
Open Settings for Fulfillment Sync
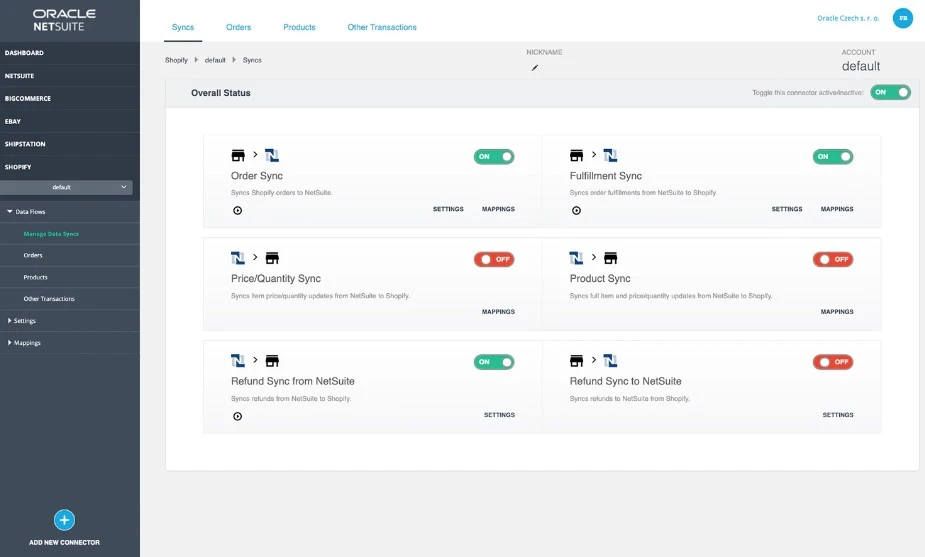click(787, 209)
